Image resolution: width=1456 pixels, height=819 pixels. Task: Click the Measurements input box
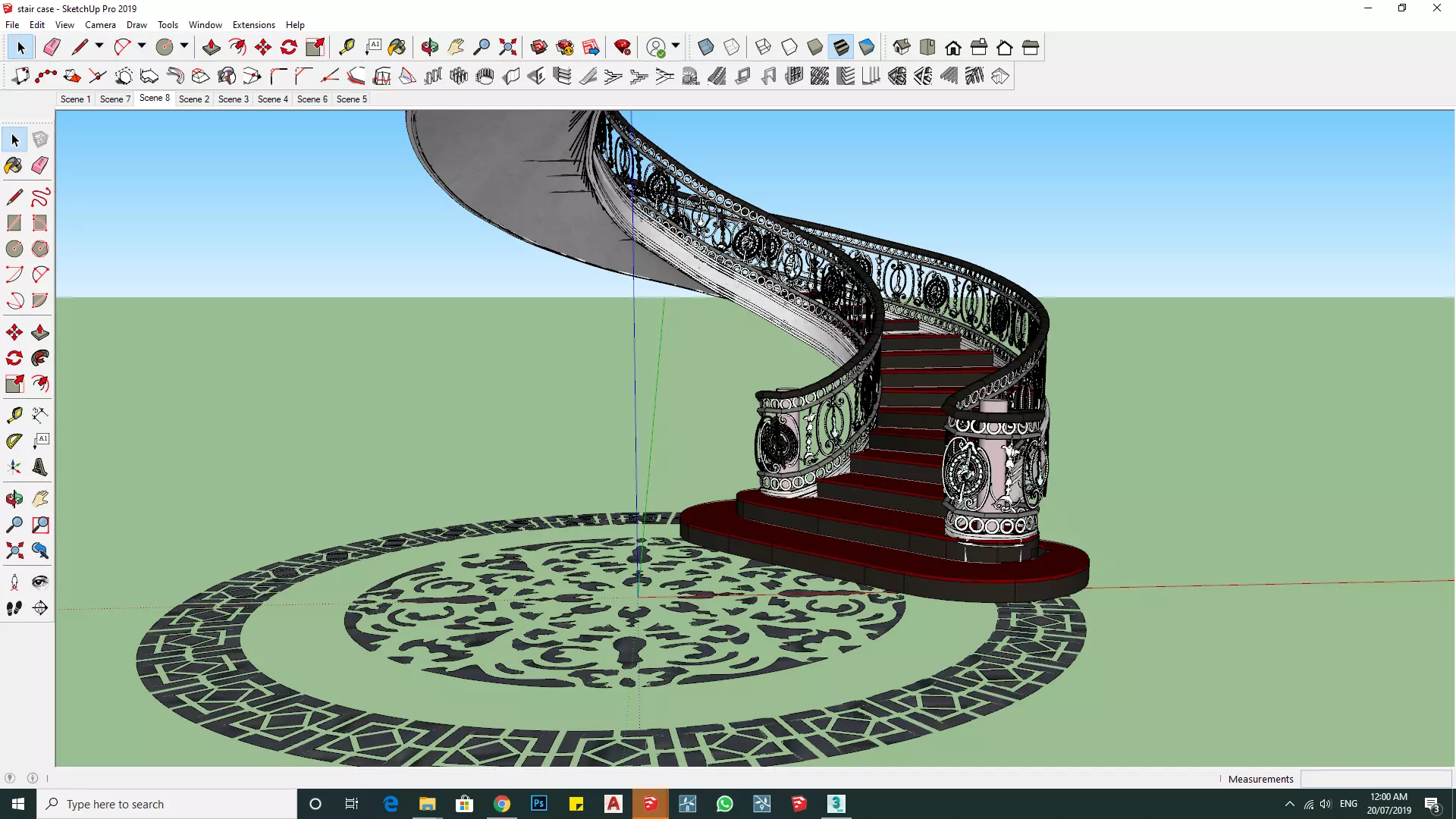pyautogui.click(x=1375, y=779)
